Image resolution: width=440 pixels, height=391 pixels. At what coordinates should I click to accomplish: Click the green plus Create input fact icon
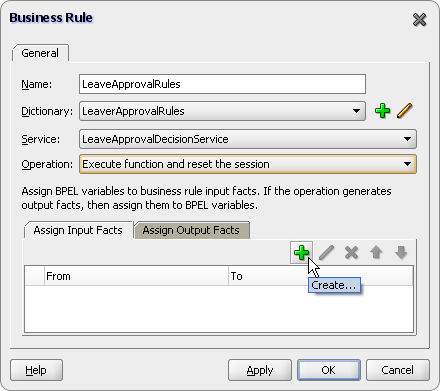301,253
